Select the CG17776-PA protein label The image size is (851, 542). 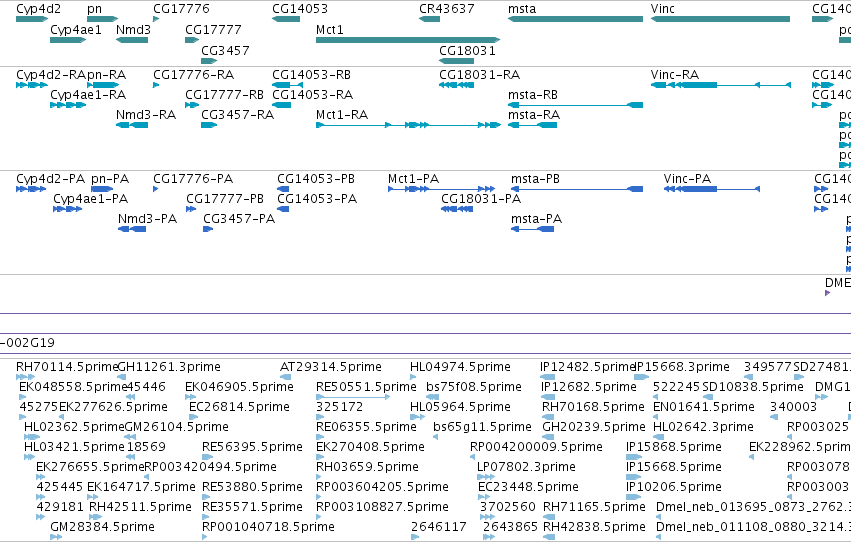click(x=193, y=178)
